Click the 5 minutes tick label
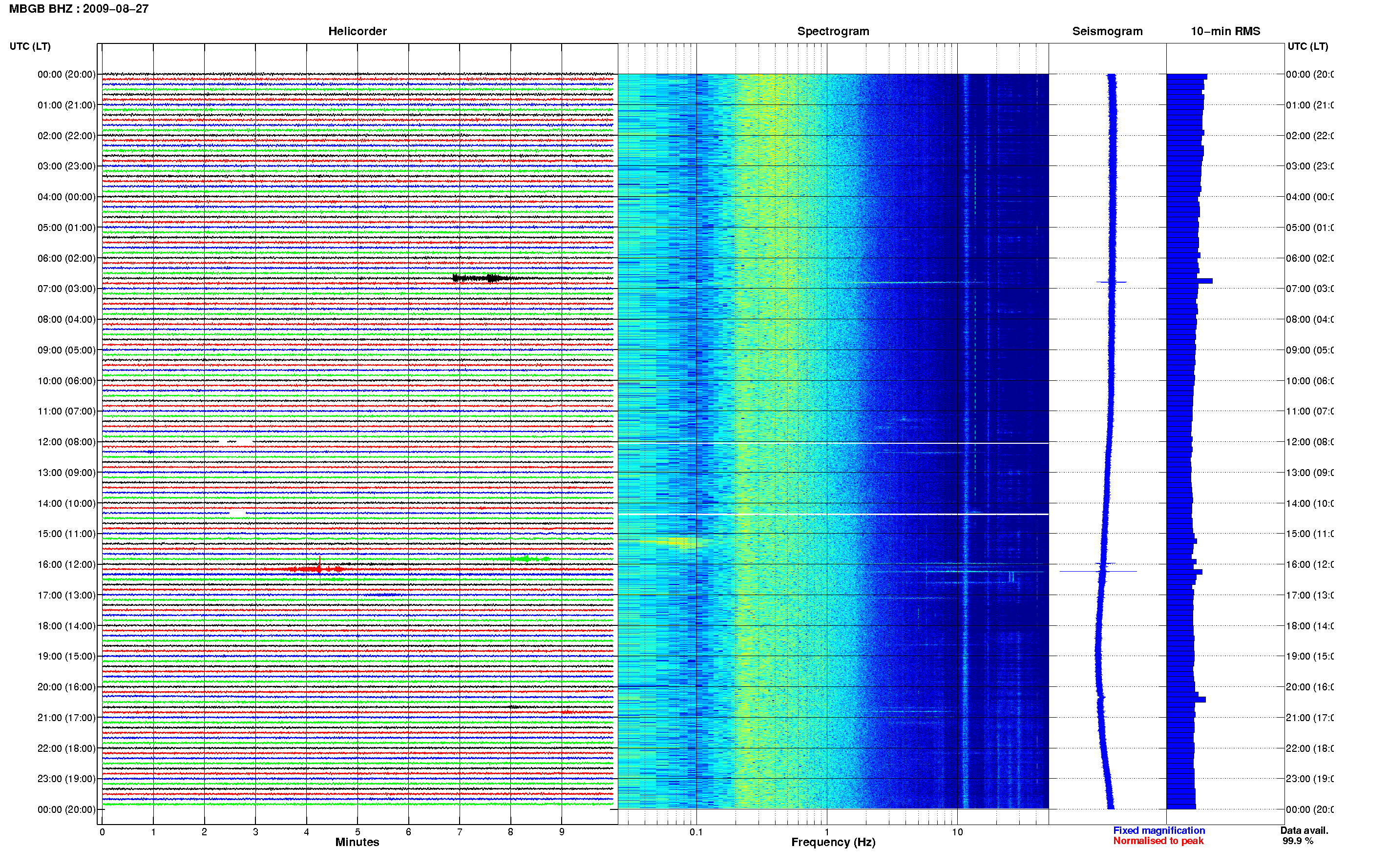Viewport: 1389px width, 868px height. [357, 832]
